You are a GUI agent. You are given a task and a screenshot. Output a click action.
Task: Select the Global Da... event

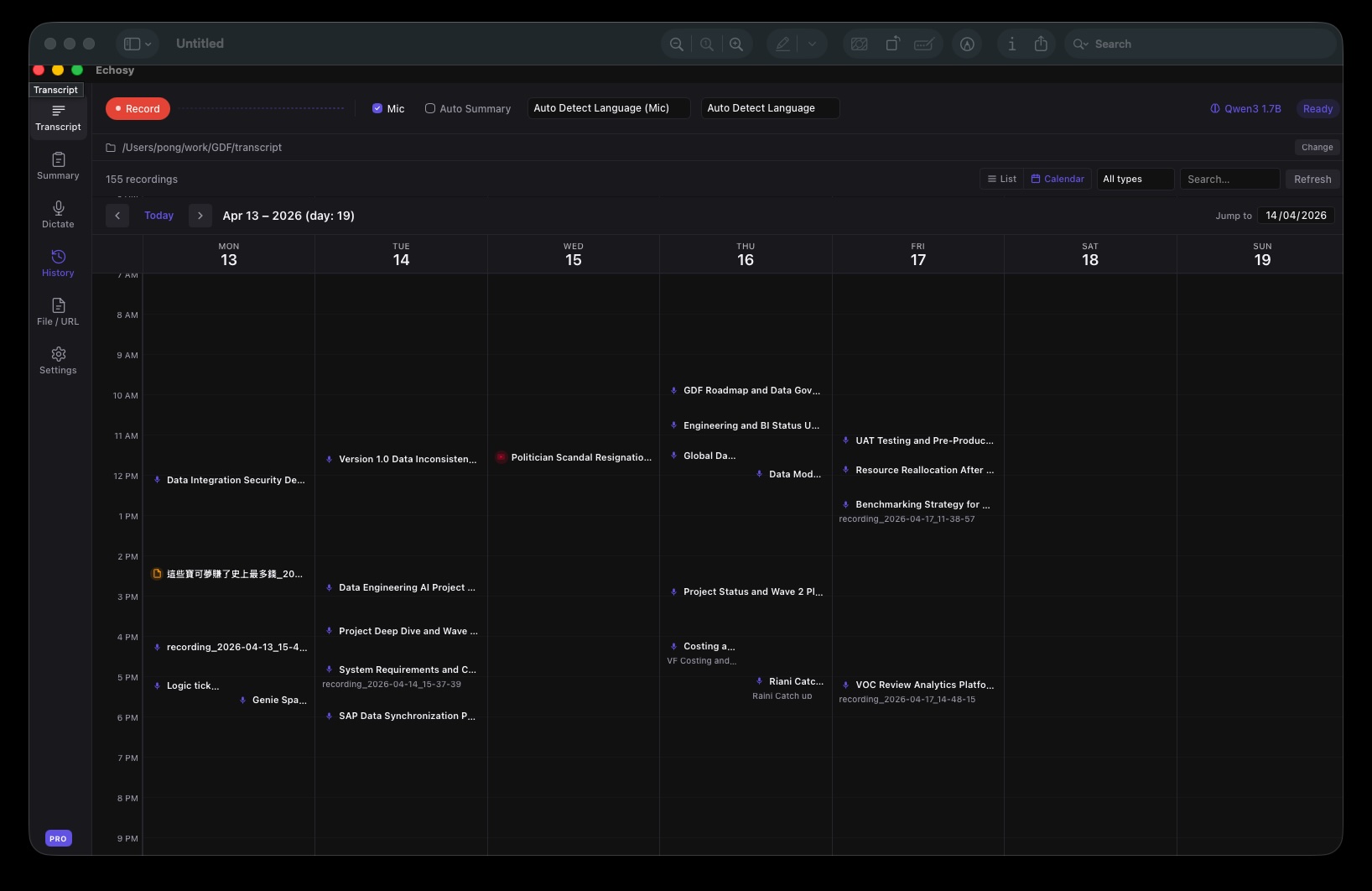pyautogui.click(x=703, y=456)
